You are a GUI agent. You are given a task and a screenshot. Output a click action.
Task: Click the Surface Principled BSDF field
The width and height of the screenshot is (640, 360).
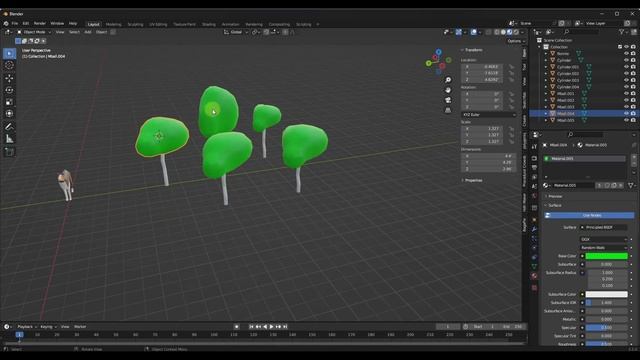coord(604,227)
